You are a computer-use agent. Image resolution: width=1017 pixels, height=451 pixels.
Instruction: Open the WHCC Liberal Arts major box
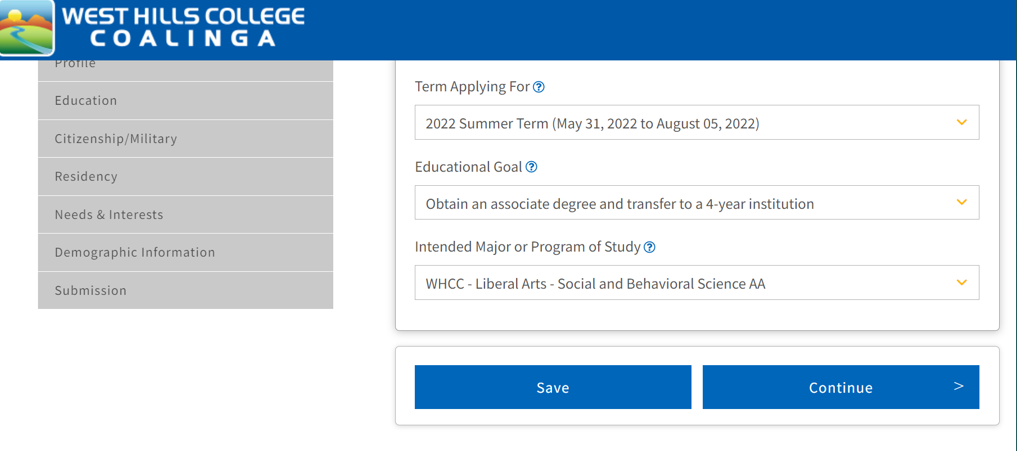click(697, 282)
